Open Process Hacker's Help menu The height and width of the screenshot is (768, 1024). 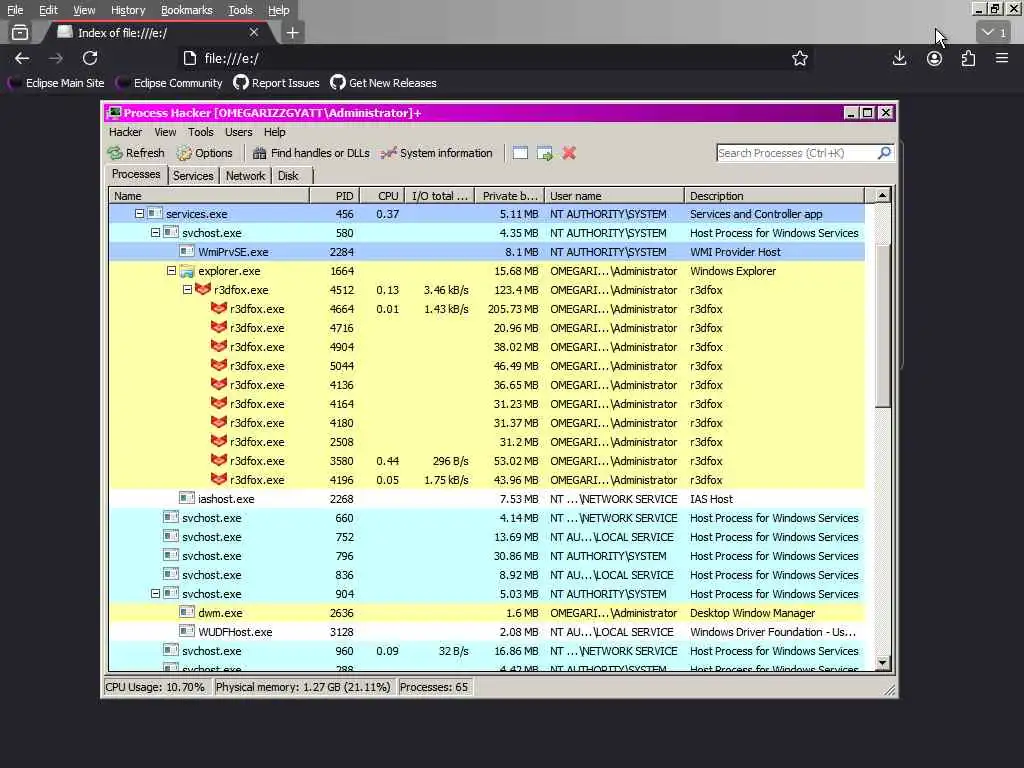[274, 132]
